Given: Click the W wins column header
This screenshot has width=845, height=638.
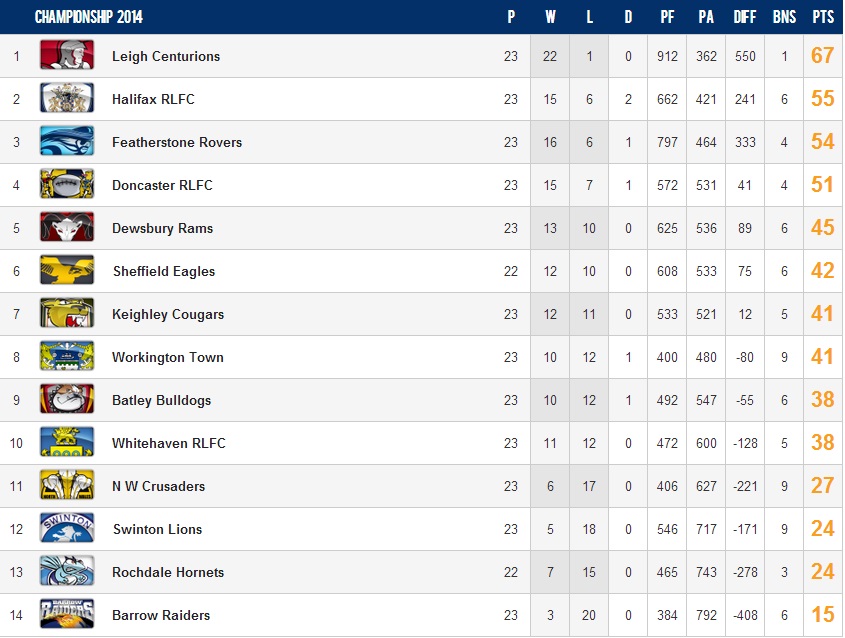Looking at the screenshot, I should 550,17.
